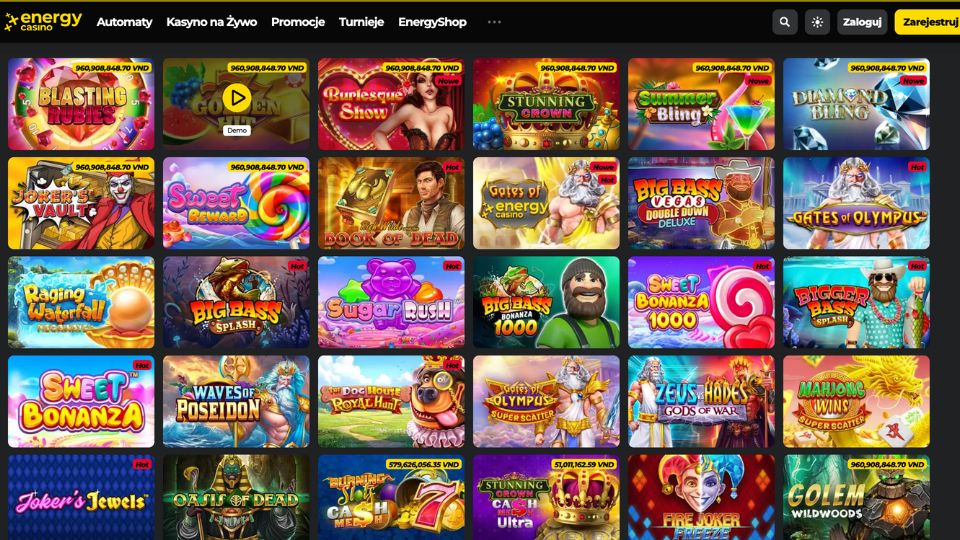Open the Automaty menu item
960x540 pixels.
coord(124,22)
